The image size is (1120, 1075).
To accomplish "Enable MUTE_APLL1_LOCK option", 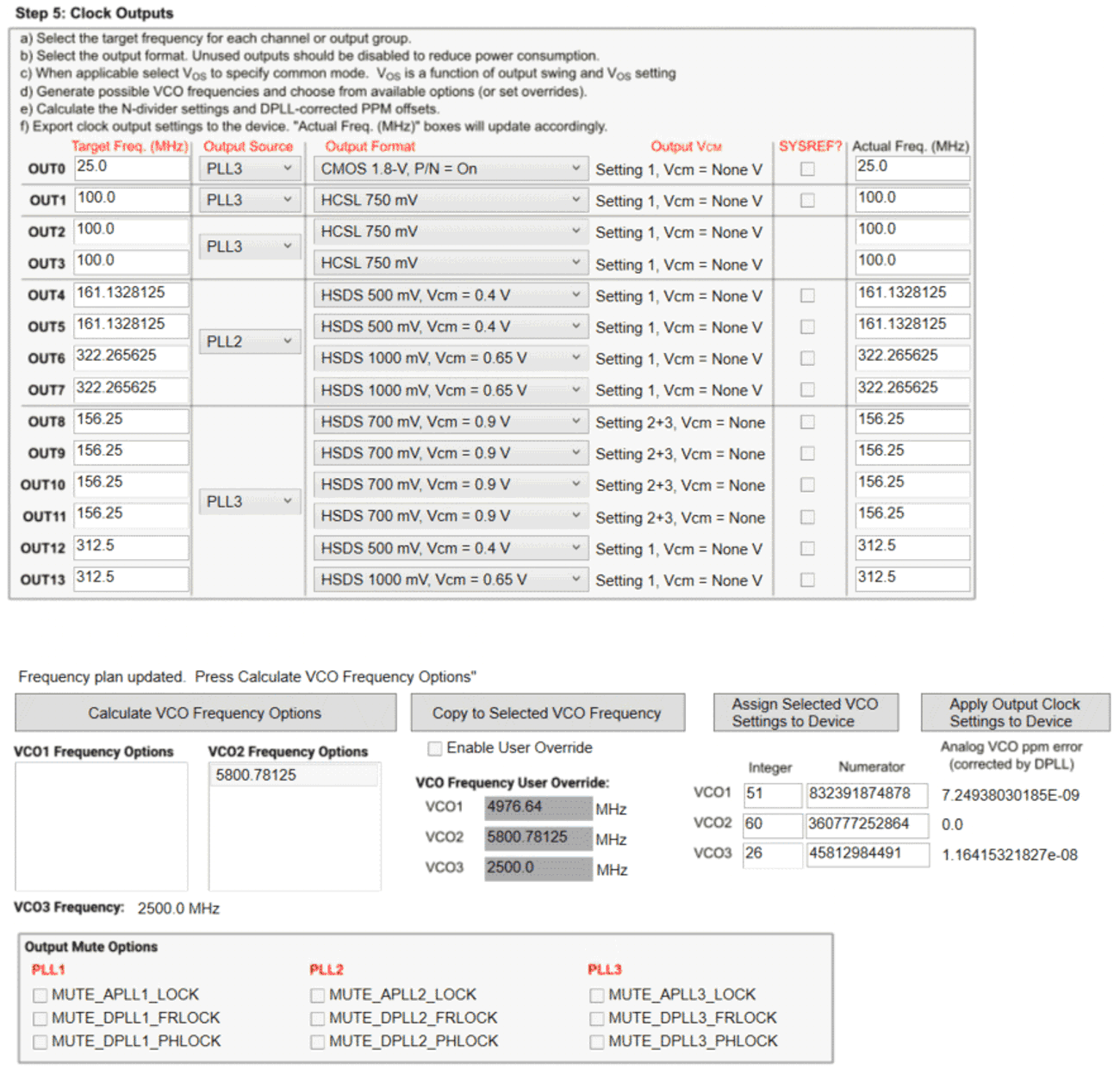I will coord(40,994).
